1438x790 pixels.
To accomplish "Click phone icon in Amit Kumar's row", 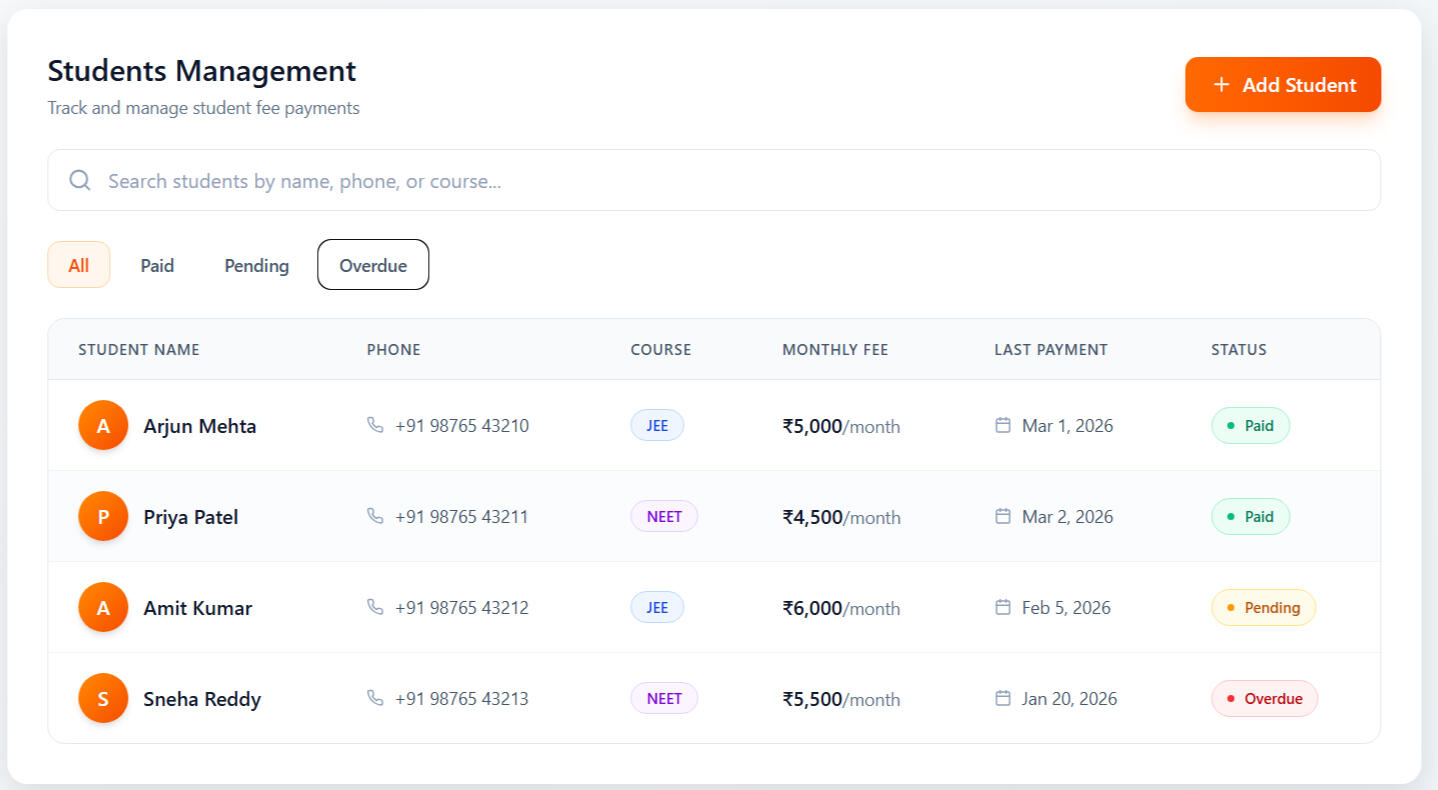I will coord(375,607).
